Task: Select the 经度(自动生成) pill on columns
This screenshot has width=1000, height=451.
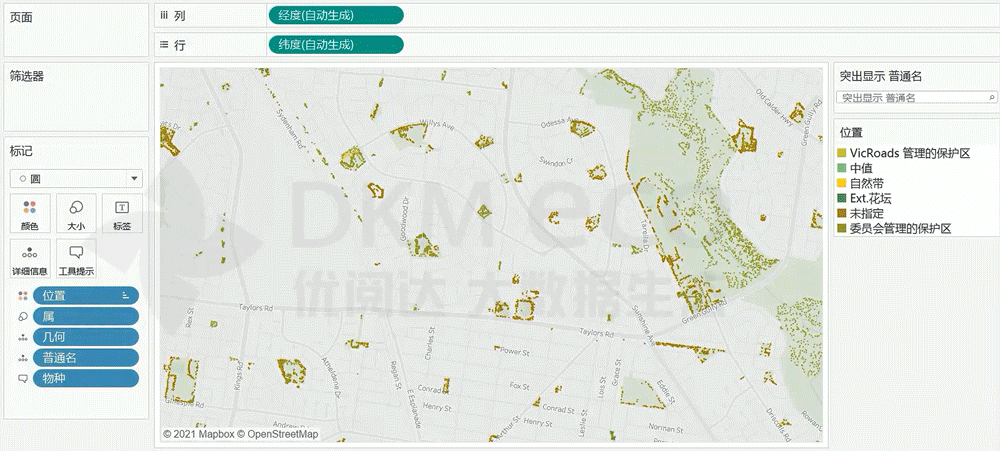Action: 335,15
